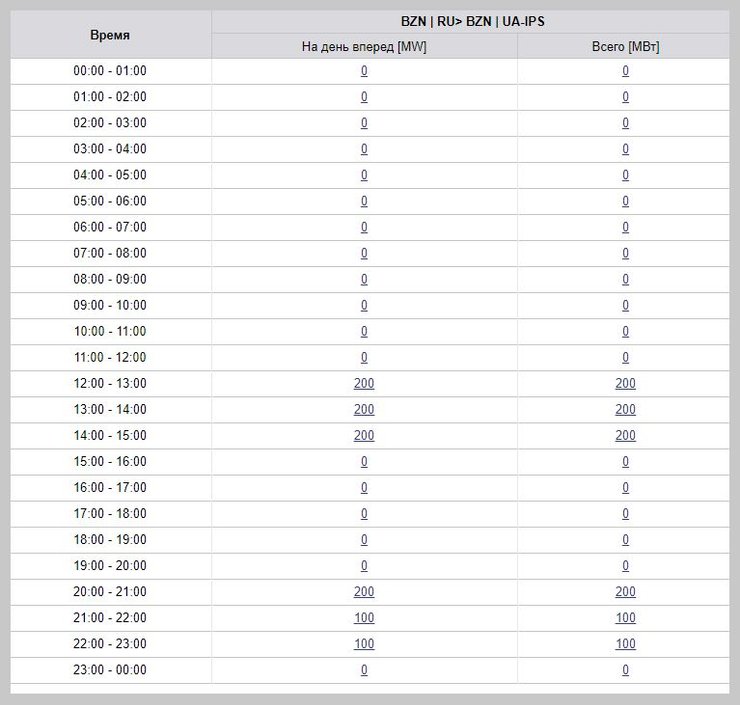Screen dimensions: 740x705
Task: Click total 200 at 14:00 - 15:00
Action: (x=625, y=435)
